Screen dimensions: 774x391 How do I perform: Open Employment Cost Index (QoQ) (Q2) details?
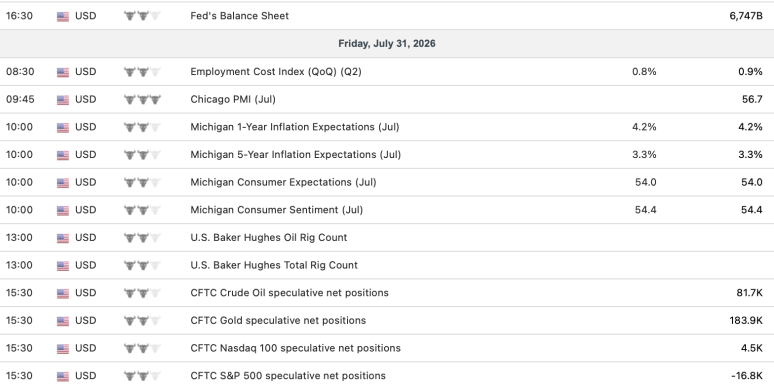pyautogui.click(x=276, y=72)
